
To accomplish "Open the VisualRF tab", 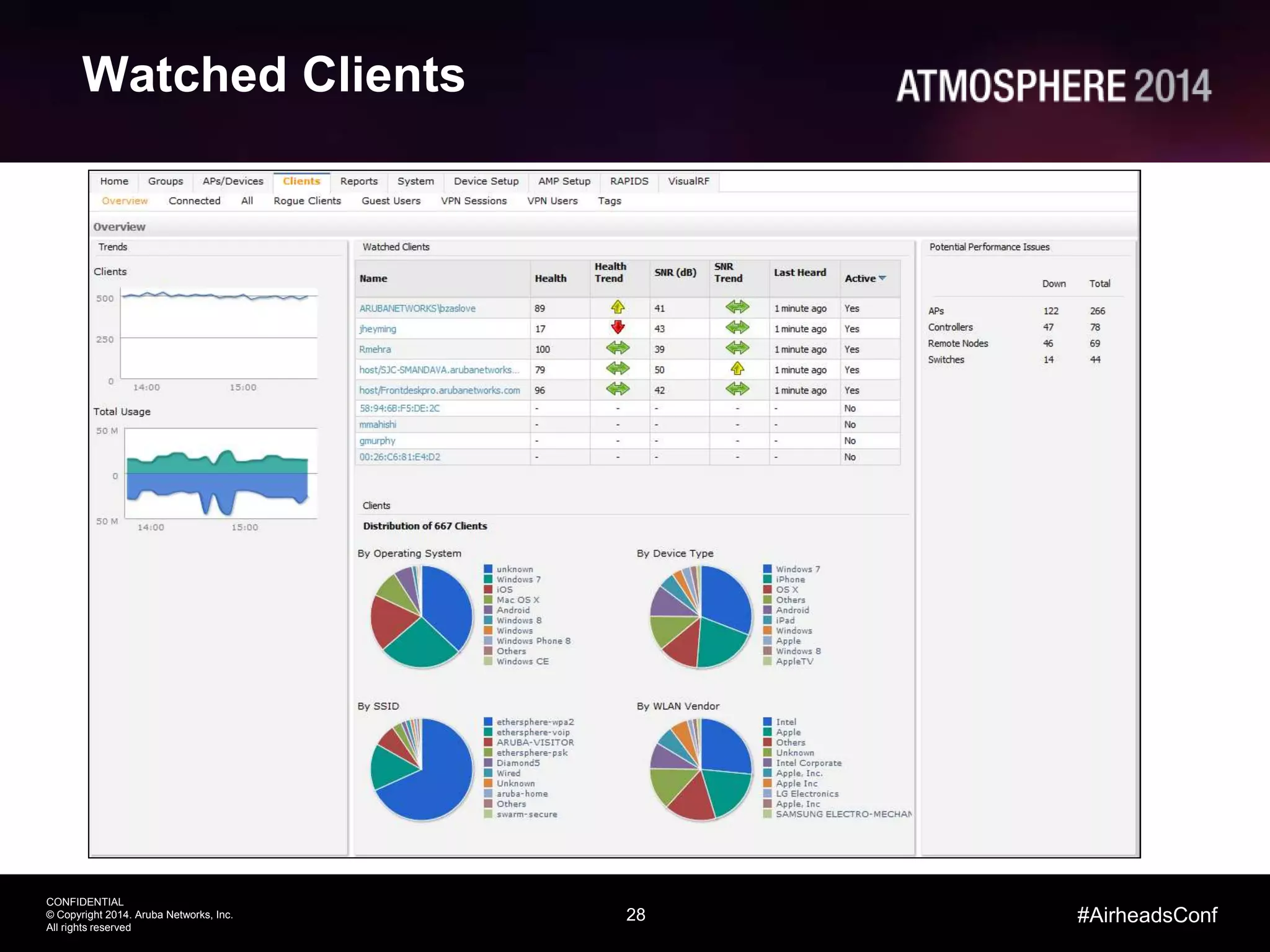I will pyautogui.click(x=688, y=181).
